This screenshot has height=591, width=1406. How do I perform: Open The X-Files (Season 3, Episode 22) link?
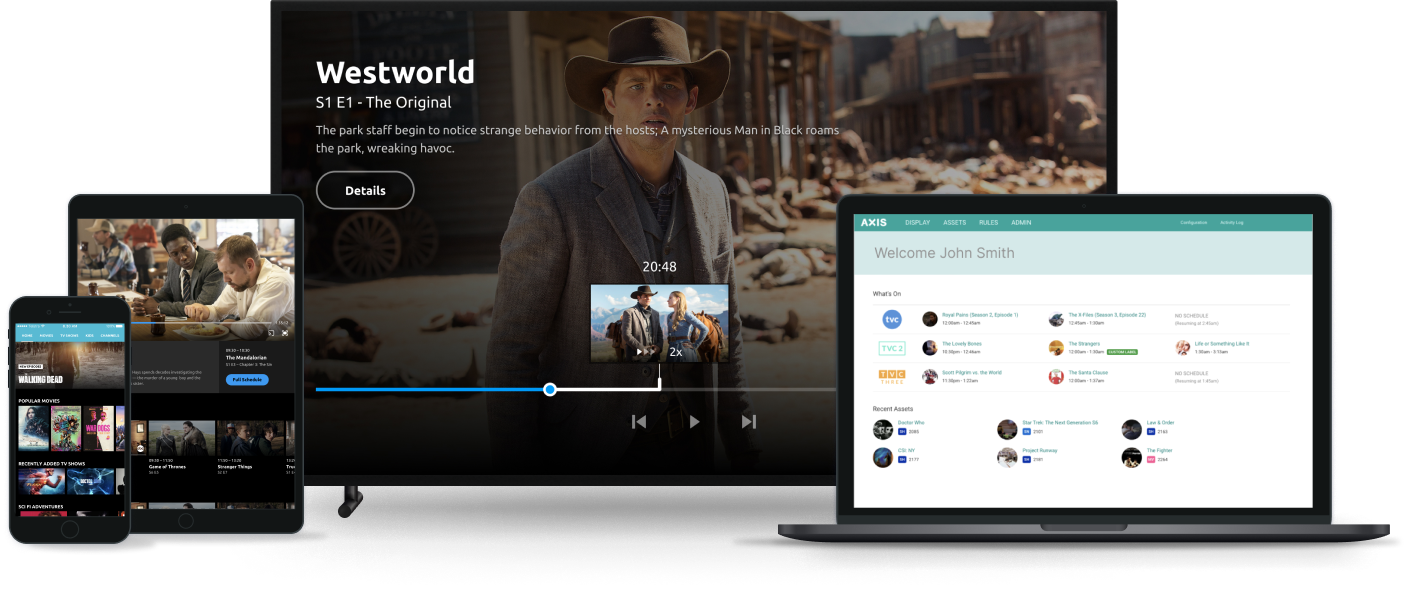(1107, 315)
